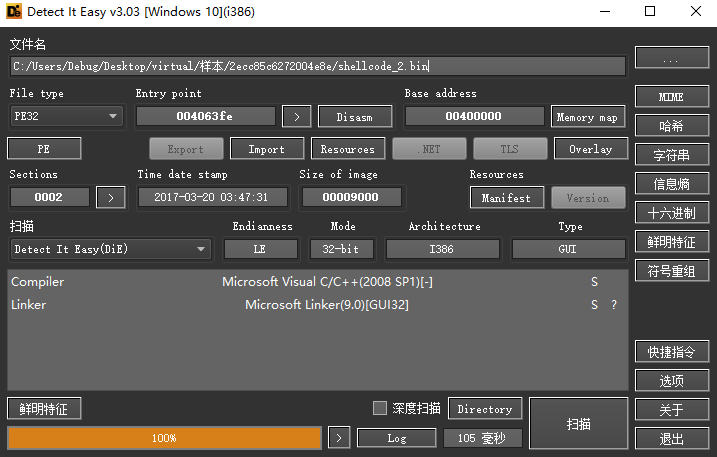
Task: Click the browse file "..." button
Action: (671, 60)
